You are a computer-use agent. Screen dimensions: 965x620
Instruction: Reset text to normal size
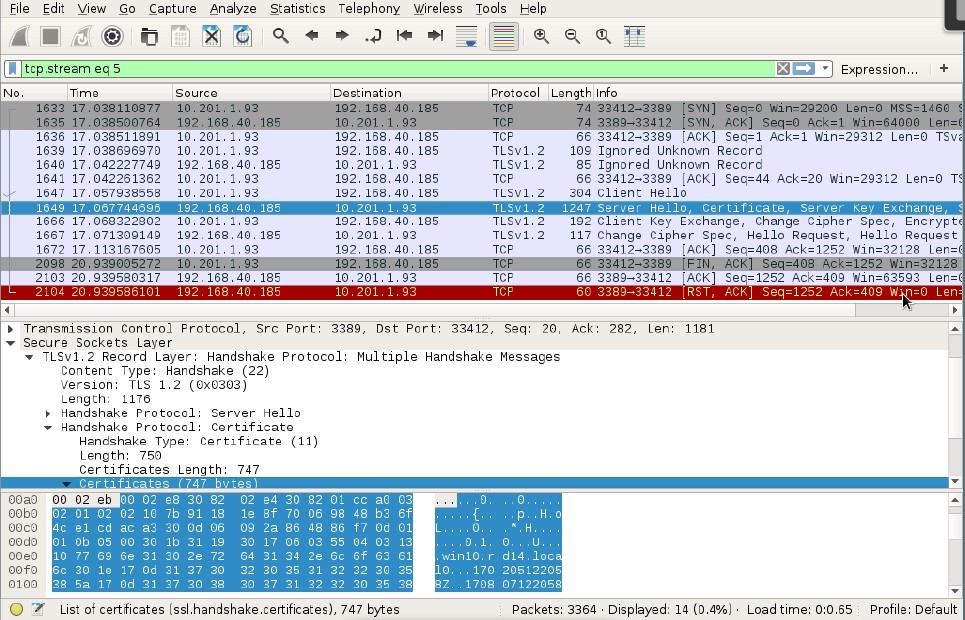pos(603,36)
